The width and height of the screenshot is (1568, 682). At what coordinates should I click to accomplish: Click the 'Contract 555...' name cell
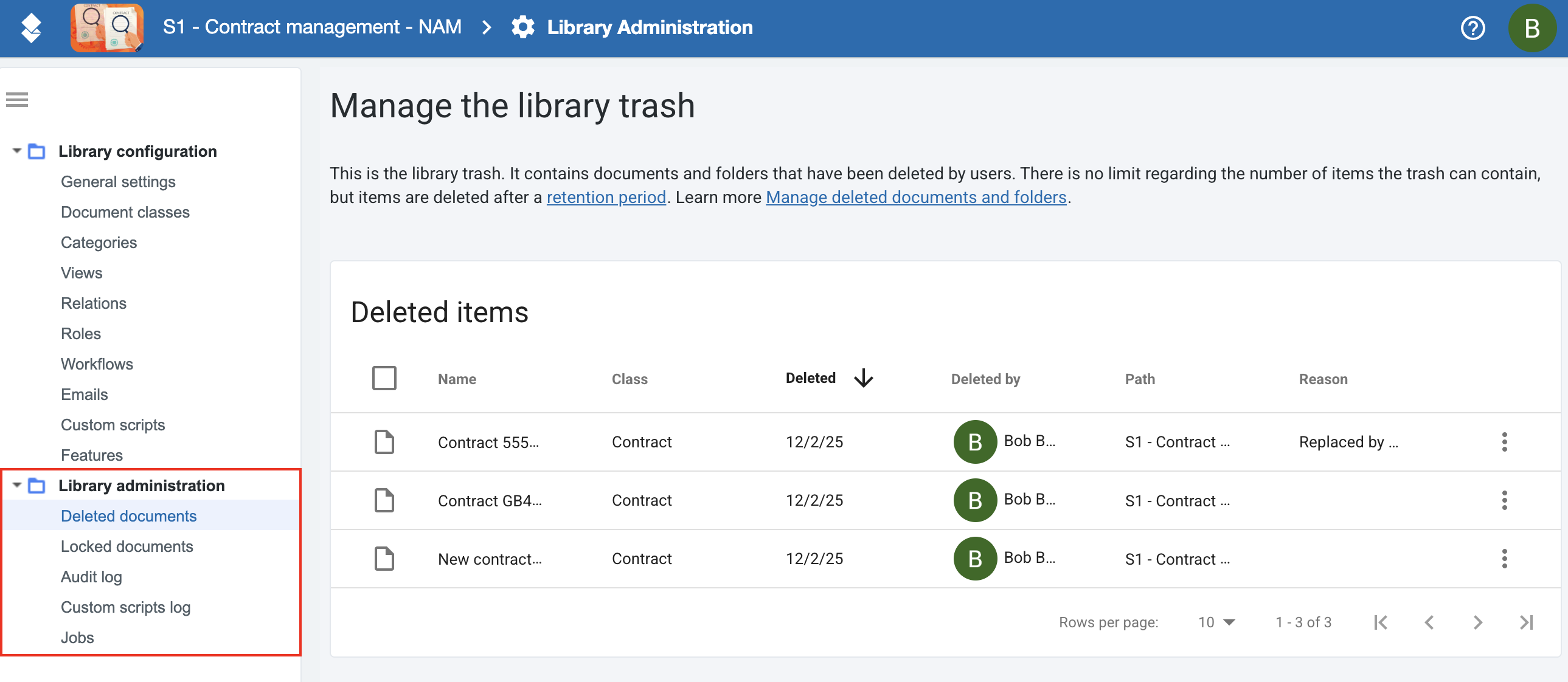pyautogui.click(x=488, y=443)
